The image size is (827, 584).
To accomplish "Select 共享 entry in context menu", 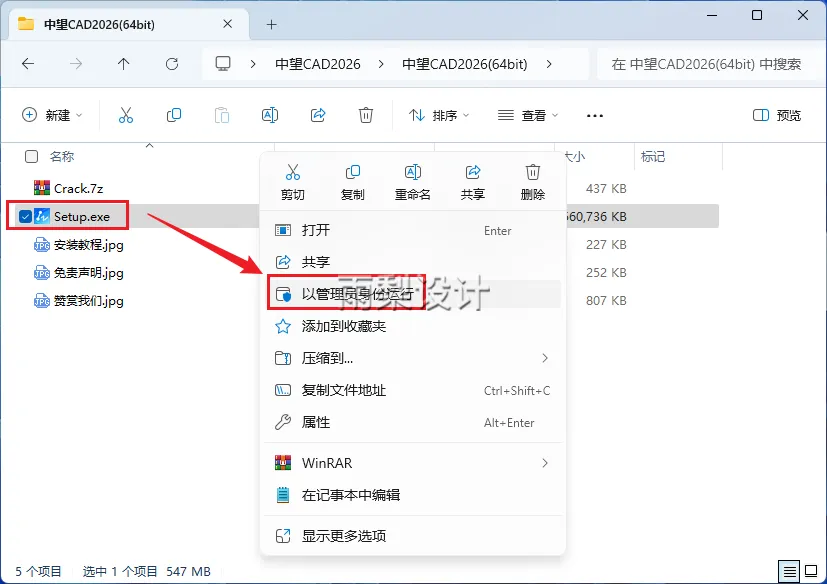I will pos(413,262).
